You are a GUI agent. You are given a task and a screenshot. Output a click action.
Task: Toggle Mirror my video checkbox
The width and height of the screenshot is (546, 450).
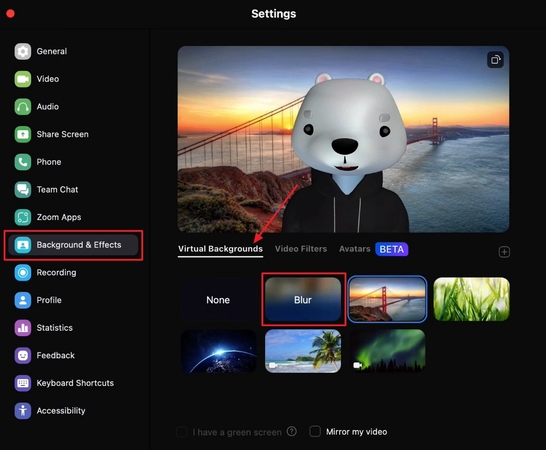click(315, 431)
